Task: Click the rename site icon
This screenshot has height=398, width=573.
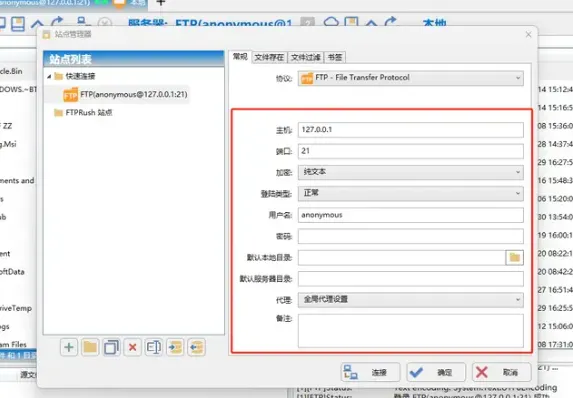Action: coord(154,347)
